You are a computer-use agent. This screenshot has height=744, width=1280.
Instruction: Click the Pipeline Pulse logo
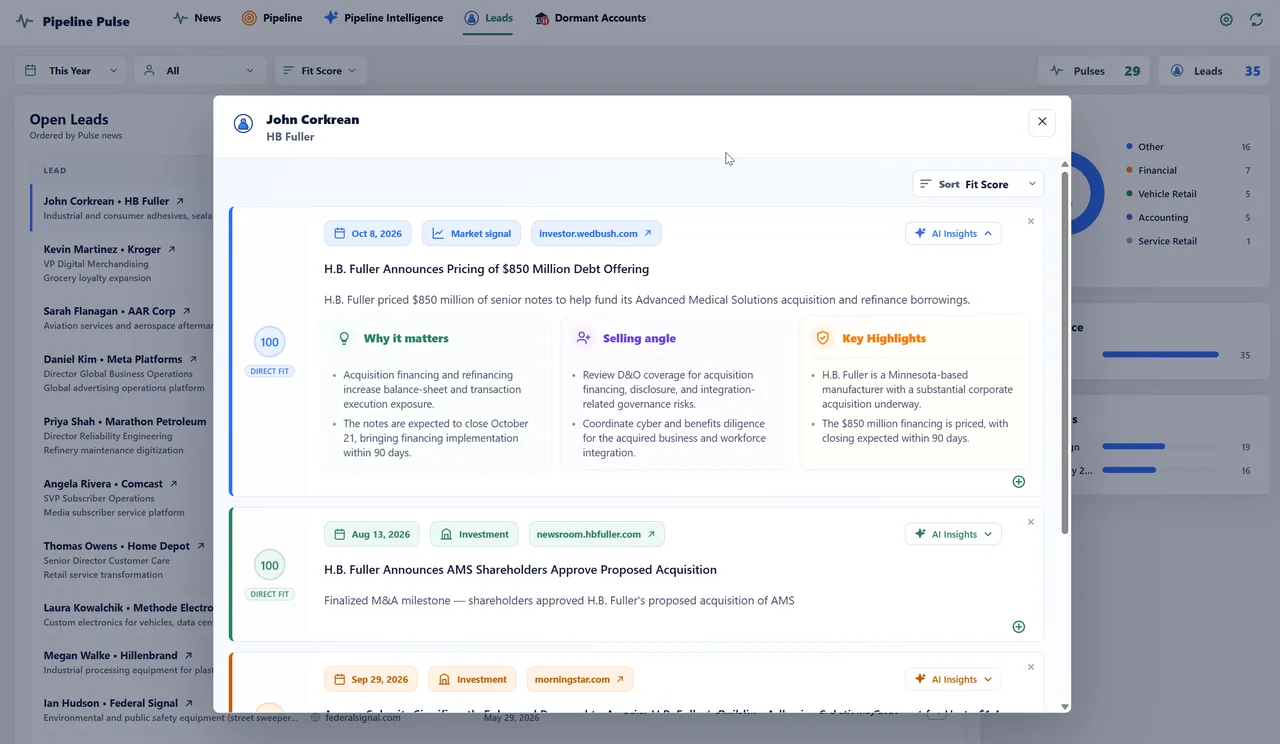pyautogui.click(x=73, y=21)
